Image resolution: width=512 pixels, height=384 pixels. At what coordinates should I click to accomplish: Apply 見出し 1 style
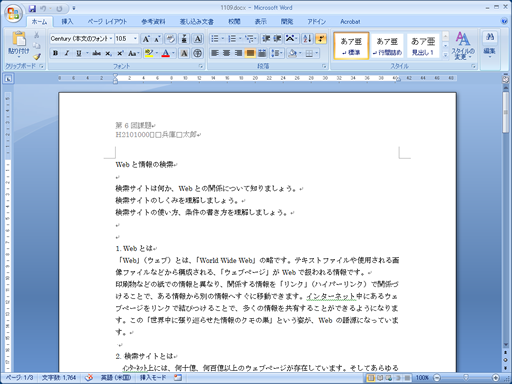tap(423, 46)
